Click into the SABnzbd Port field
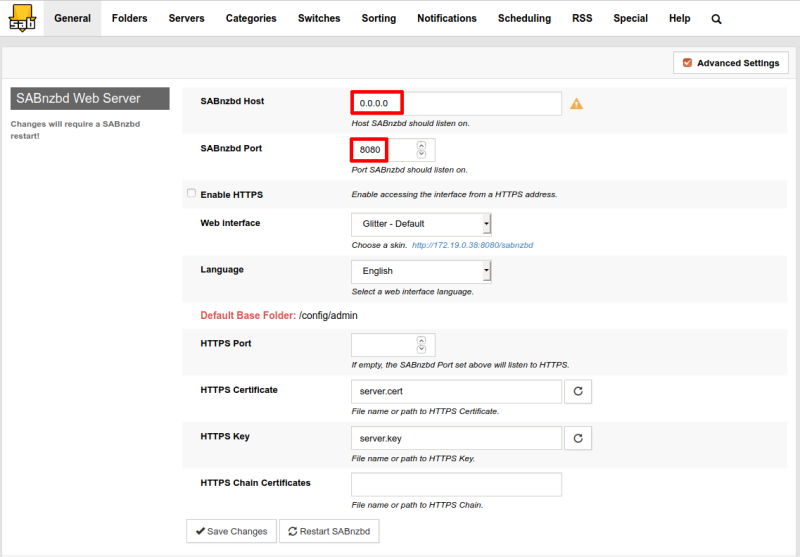Viewport: 800px width, 557px height. [x=393, y=149]
